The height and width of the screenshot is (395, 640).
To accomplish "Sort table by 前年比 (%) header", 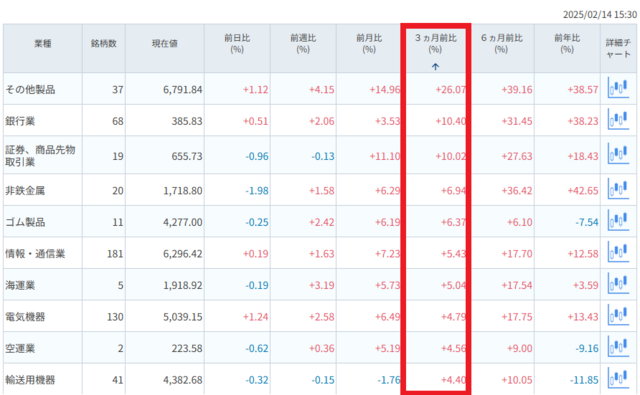I will point(567,44).
